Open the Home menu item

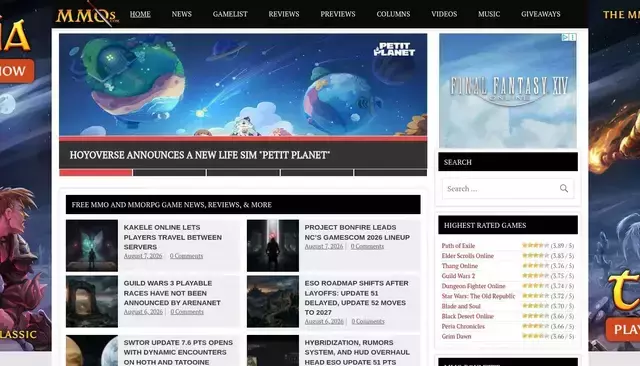(x=140, y=14)
